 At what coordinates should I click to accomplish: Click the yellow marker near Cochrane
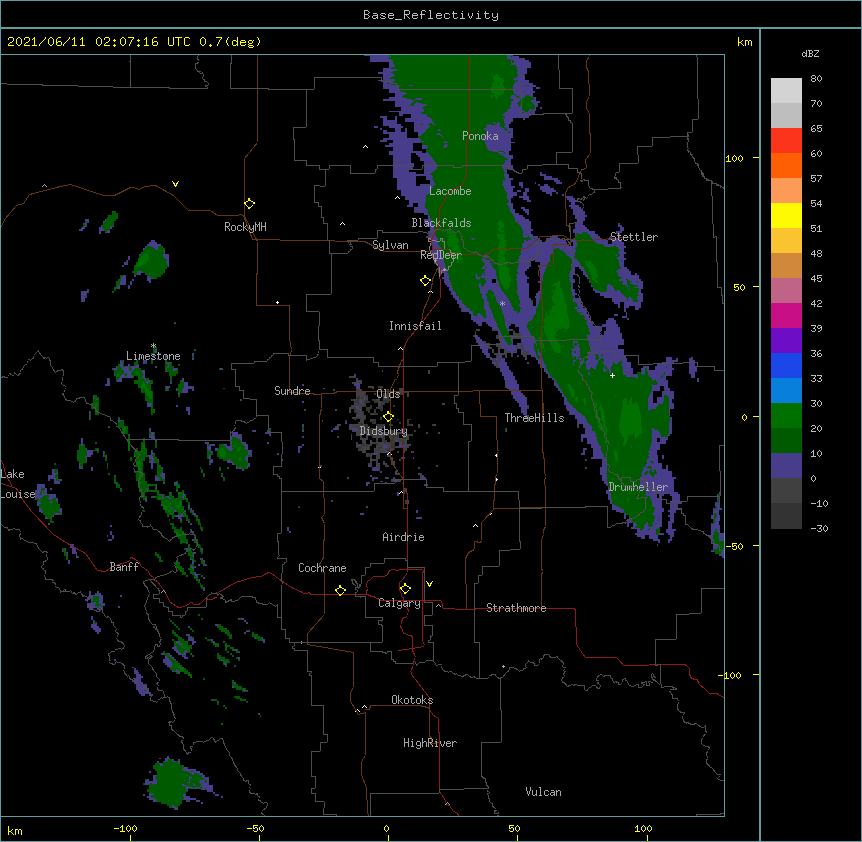(x=340, y=590)
